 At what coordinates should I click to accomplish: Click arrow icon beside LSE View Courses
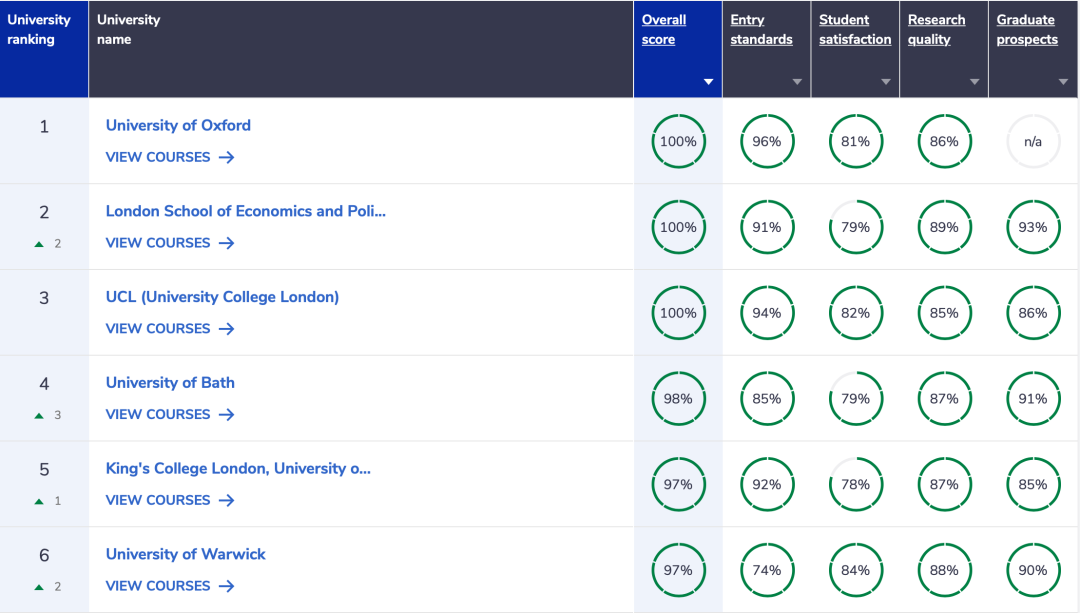pyautogui.click(x=227, y=243)
